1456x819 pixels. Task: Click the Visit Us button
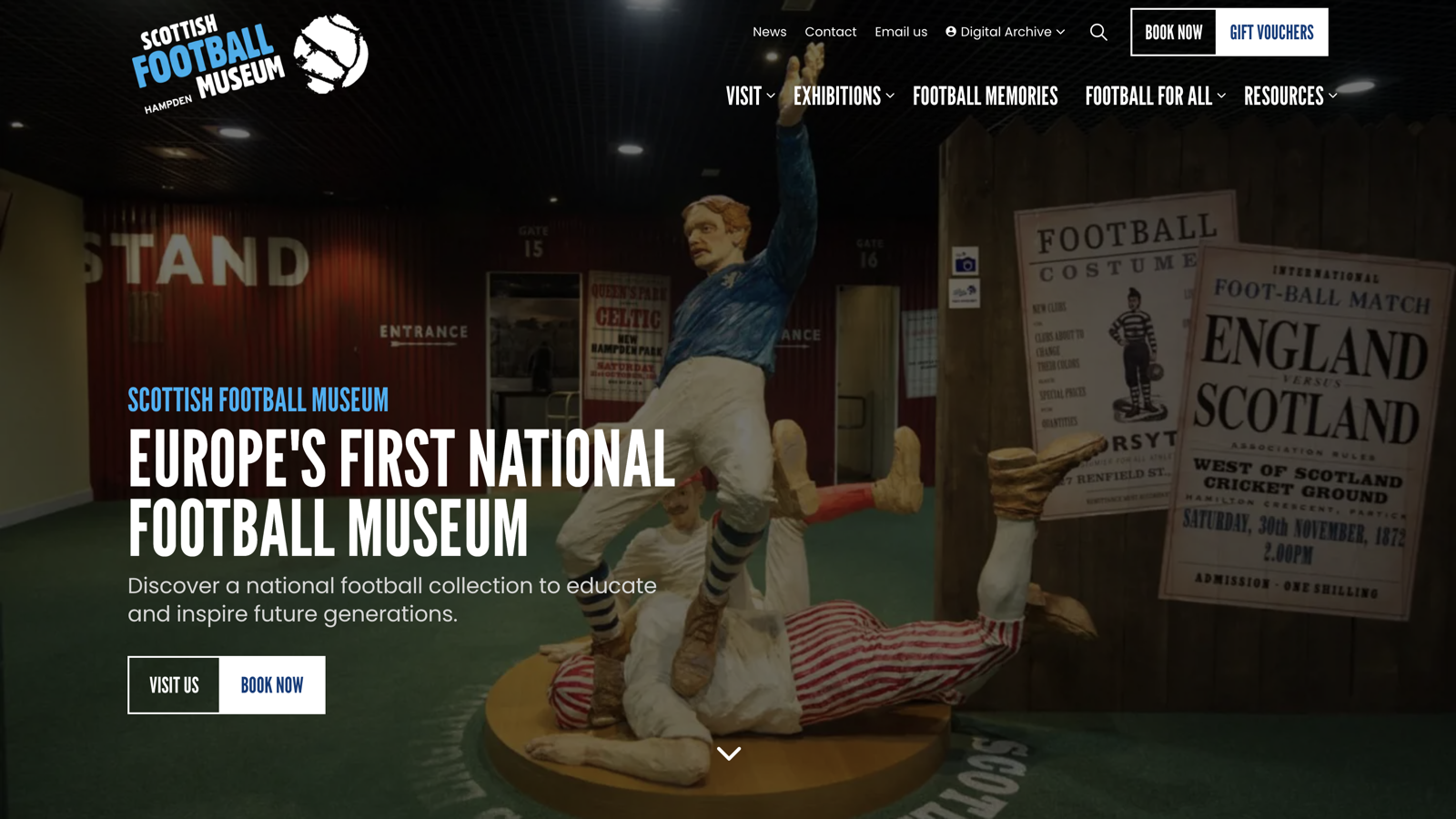coord(174,685)
